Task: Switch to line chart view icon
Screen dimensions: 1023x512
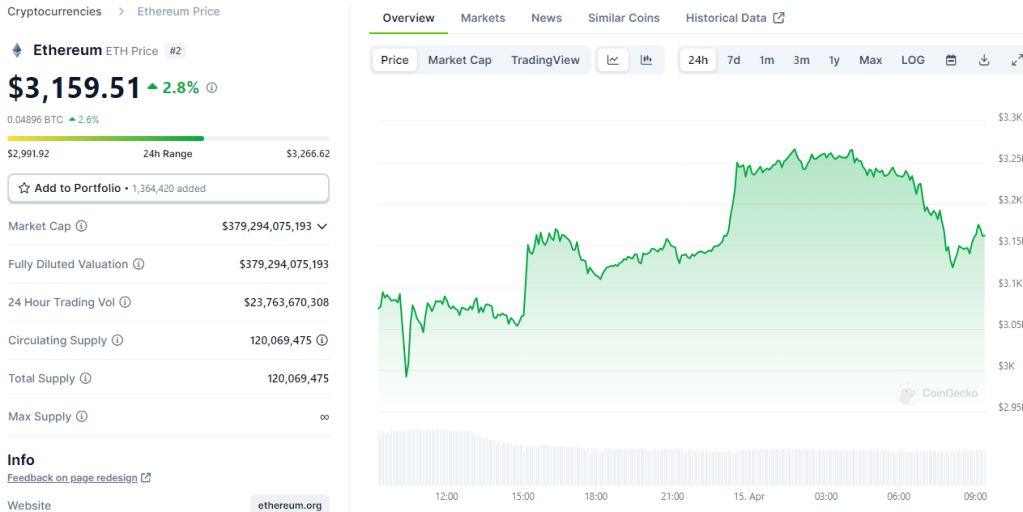Action: tap(613, 60)
